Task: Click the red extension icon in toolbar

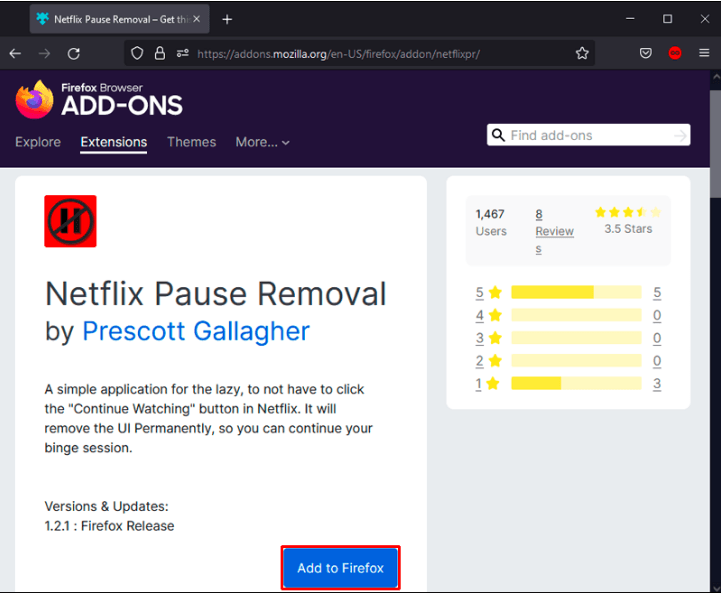Action: coord(675,53)
